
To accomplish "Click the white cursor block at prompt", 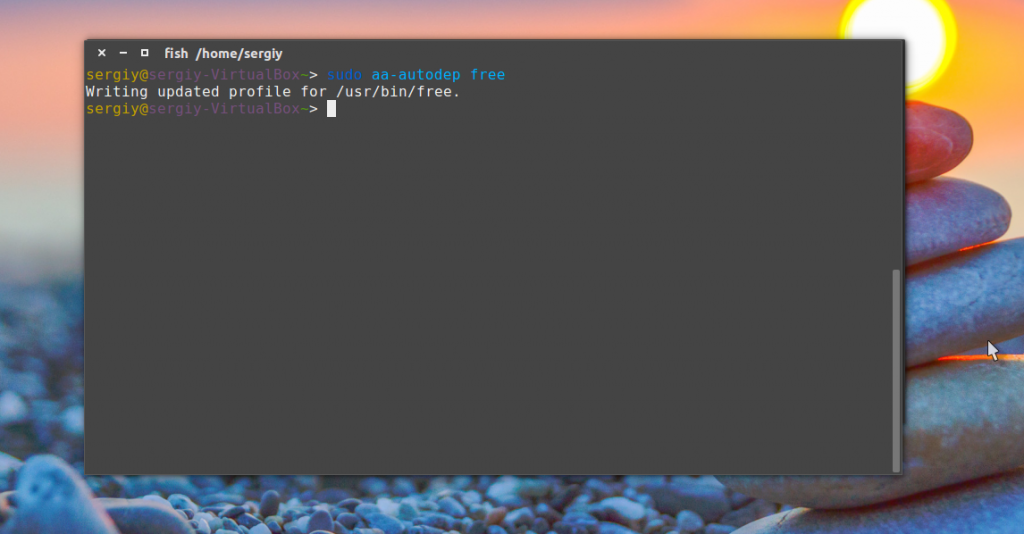I will tap(331, 109).
